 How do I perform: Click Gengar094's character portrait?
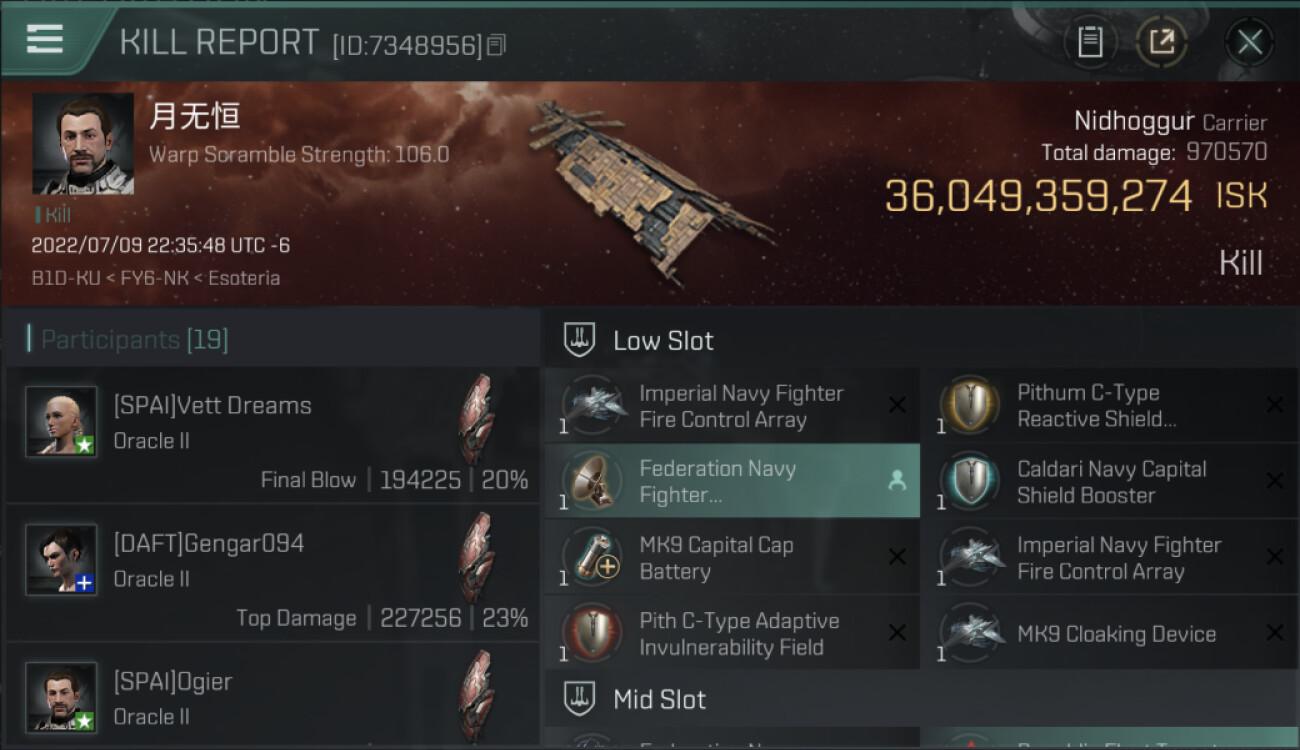(x=62, y=559)
